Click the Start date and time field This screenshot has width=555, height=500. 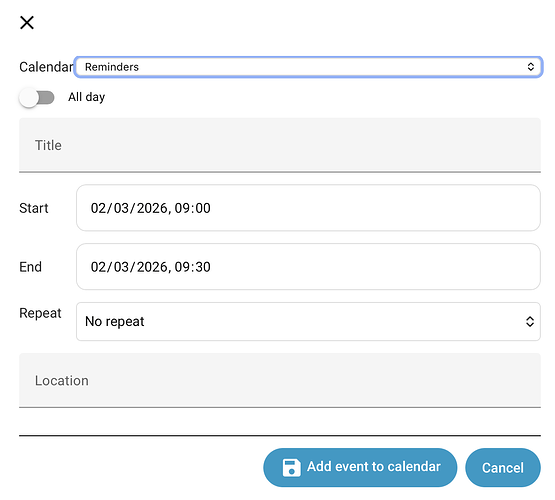(x=308, y=208)
